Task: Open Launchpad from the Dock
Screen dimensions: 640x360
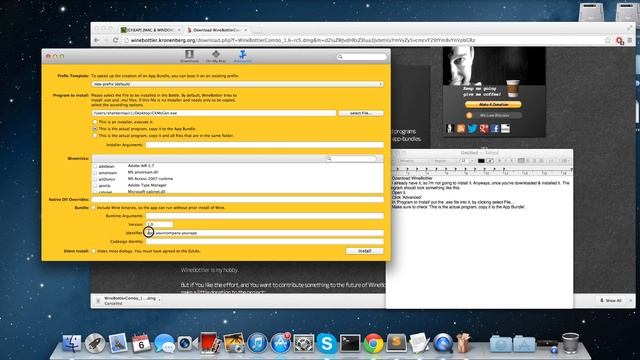Action: pyautogui.click(x=95, y=343)
